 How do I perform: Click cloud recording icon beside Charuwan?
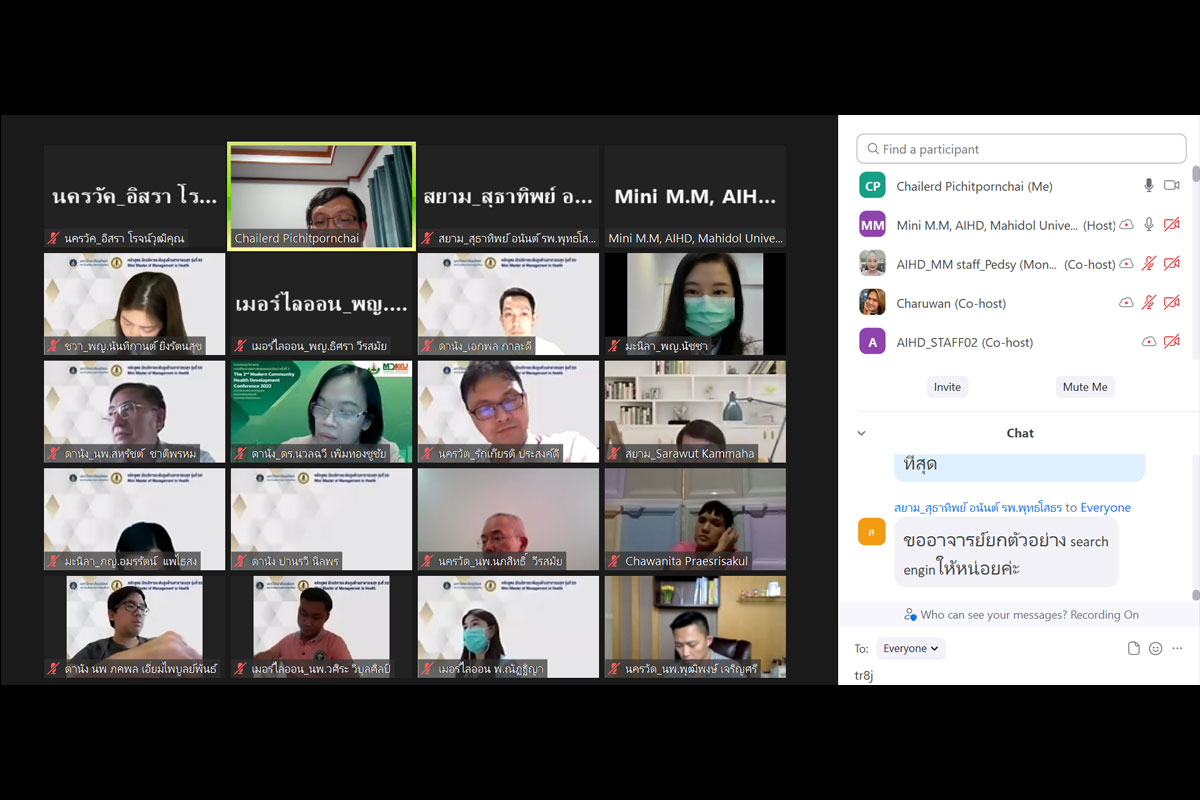coord(1126,303)
